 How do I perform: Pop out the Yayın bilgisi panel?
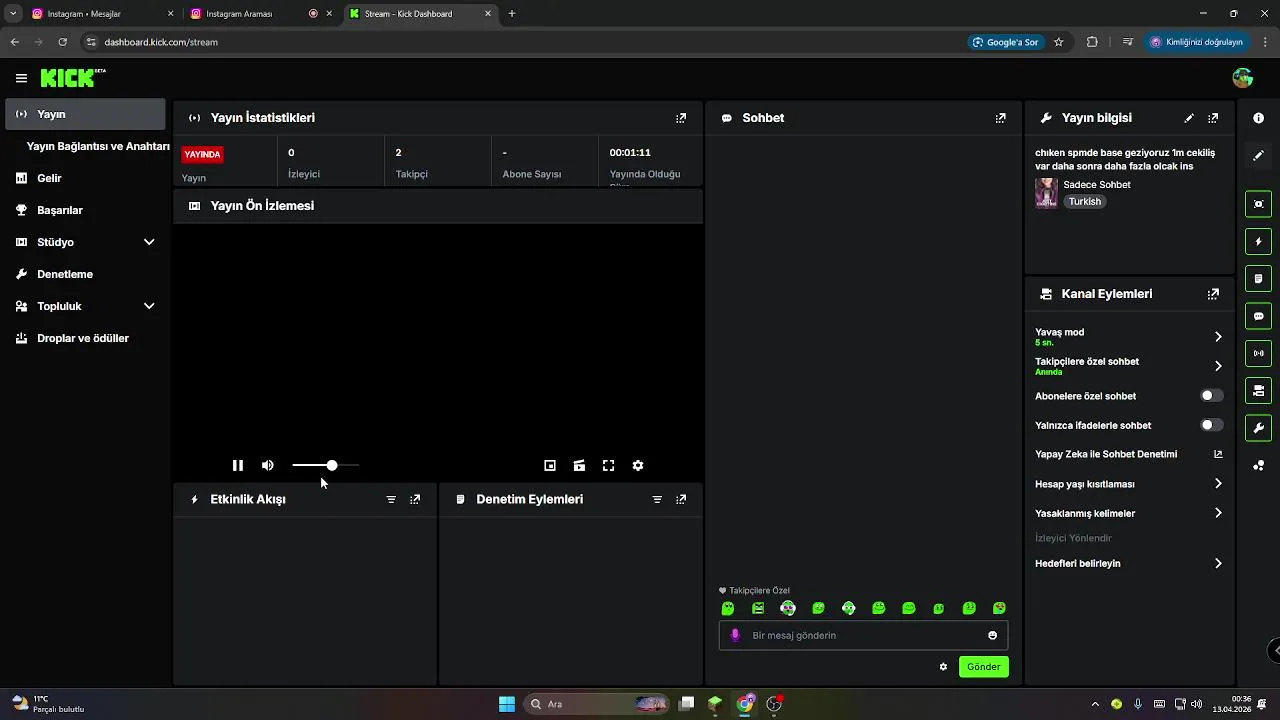1213,118
